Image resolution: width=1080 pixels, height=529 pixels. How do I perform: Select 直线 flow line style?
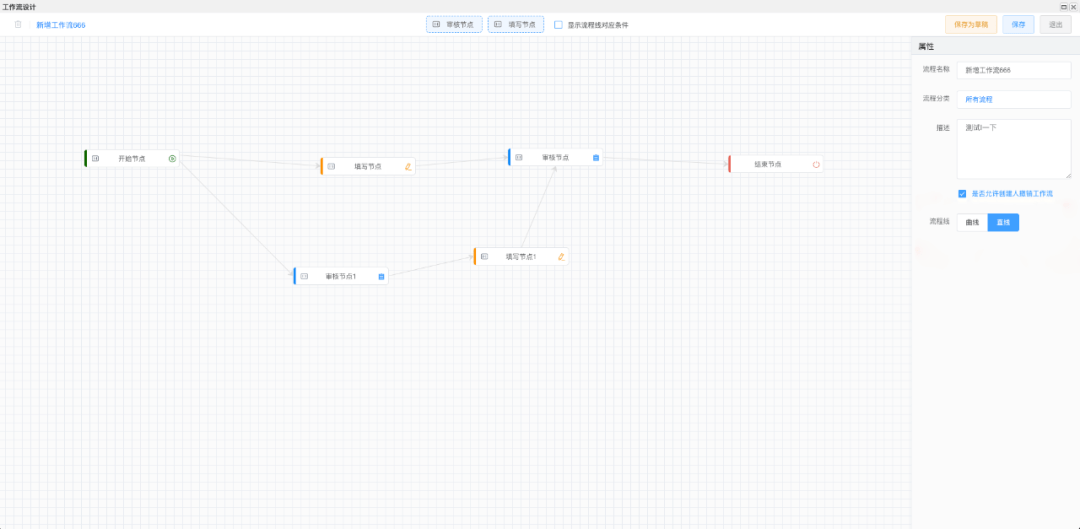click(1003, 222)
